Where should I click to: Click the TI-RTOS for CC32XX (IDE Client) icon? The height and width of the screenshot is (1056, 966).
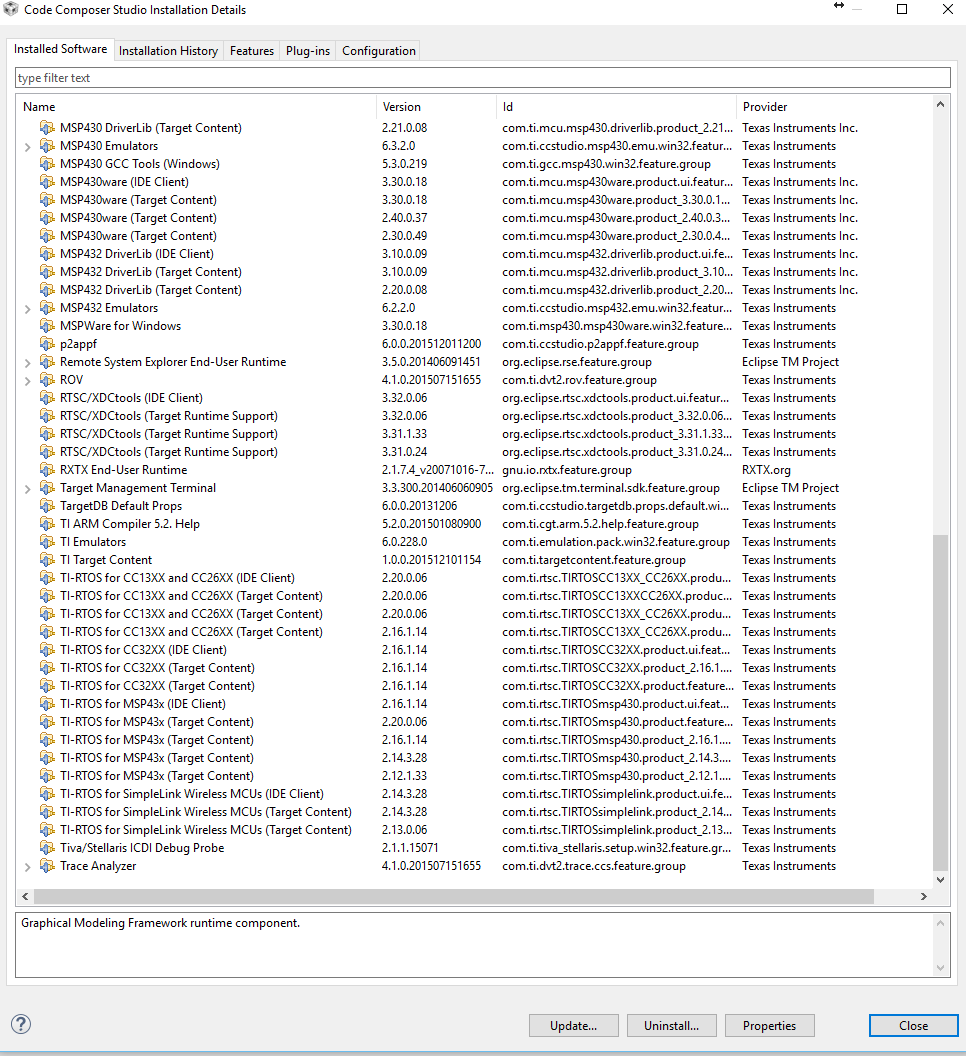pos(47,650)
